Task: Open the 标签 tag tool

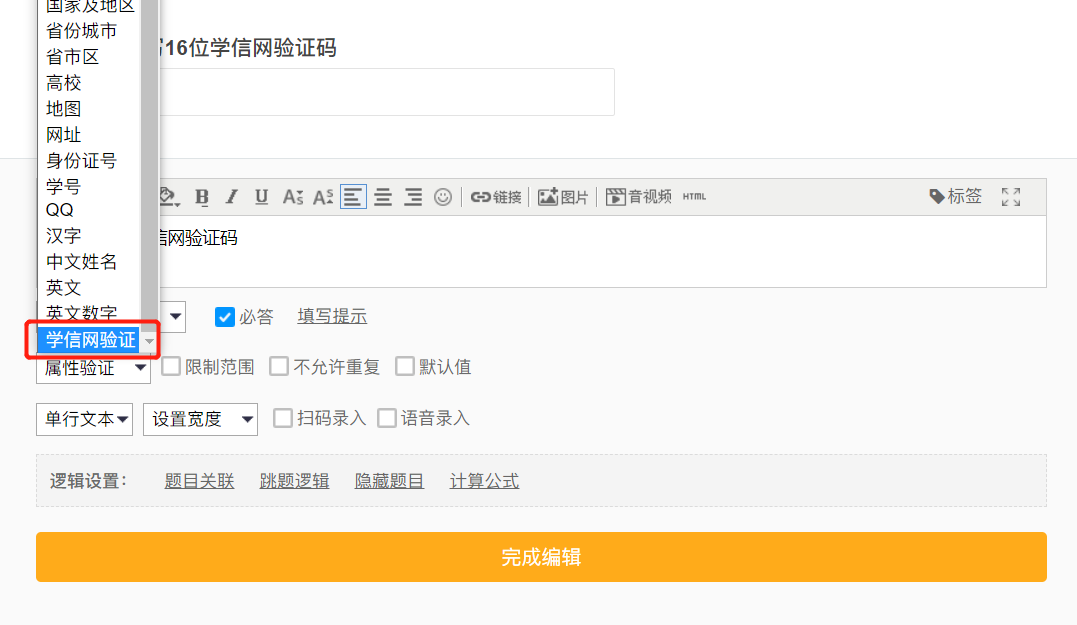Action: coord(955,196)
